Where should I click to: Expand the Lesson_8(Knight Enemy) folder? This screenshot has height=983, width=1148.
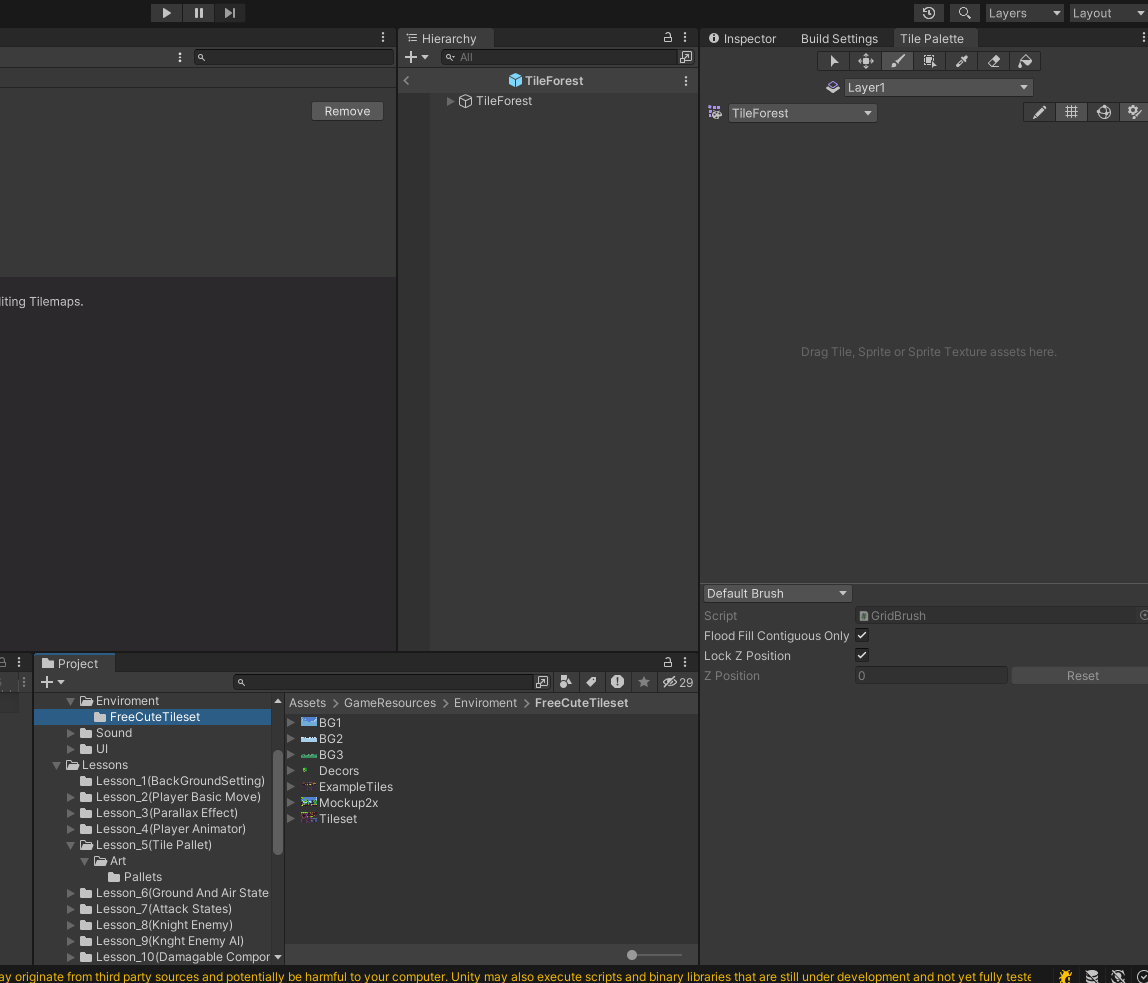[70, 925]
